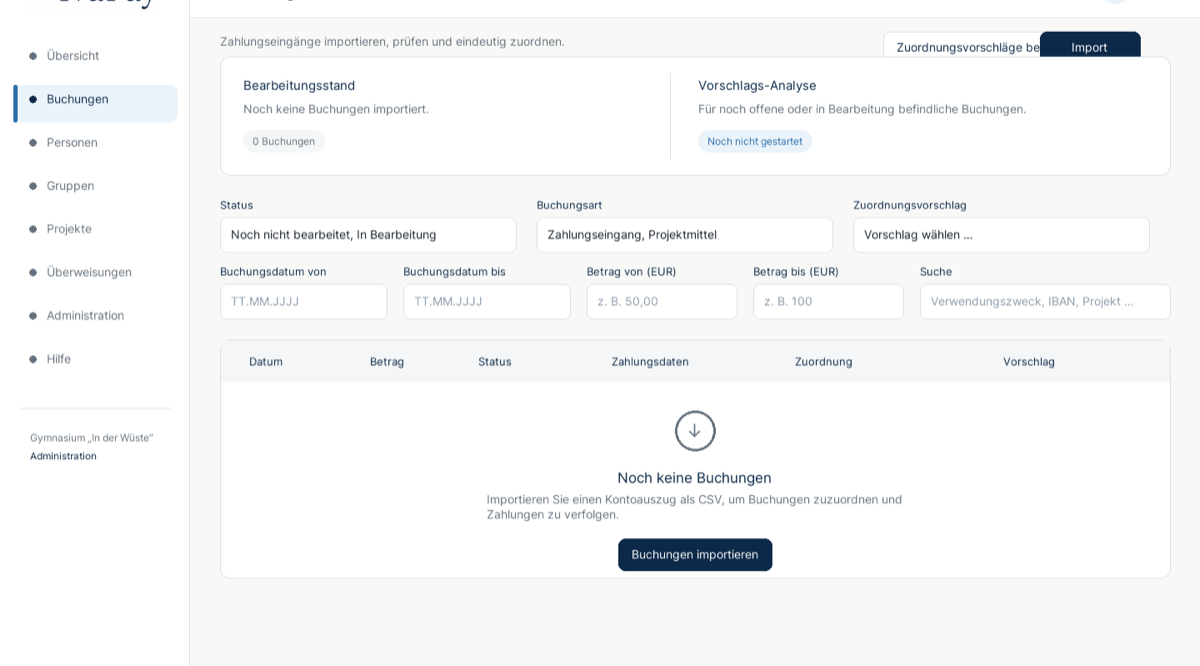Click the Vorschlag column header
Image resolution: width=1200 pixels, height=666 pixels.
pos(1029,362)
